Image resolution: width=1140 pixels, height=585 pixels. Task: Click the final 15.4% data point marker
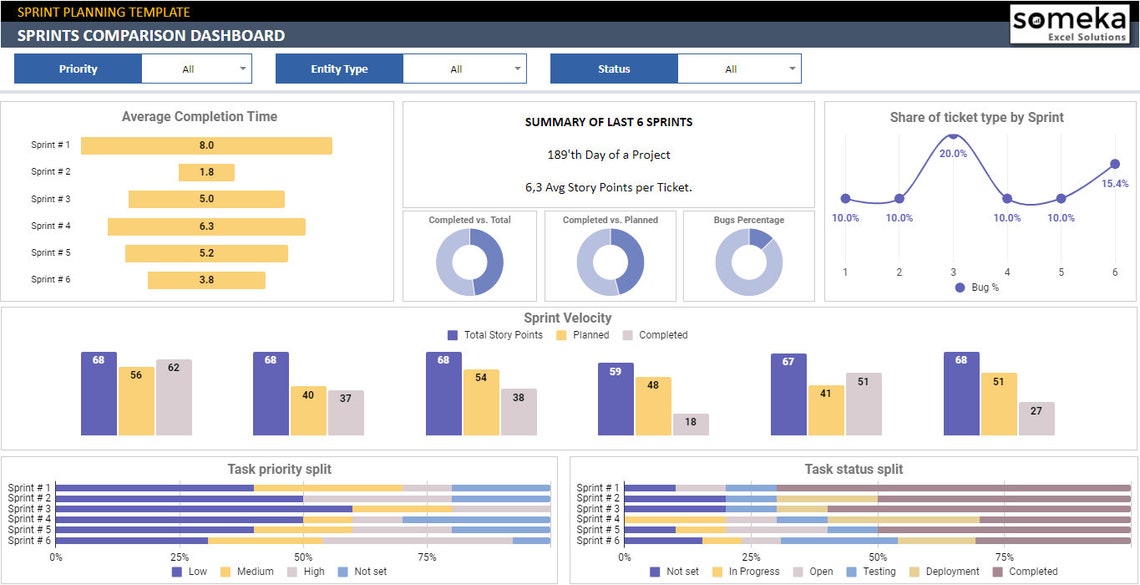(1113, 163)
